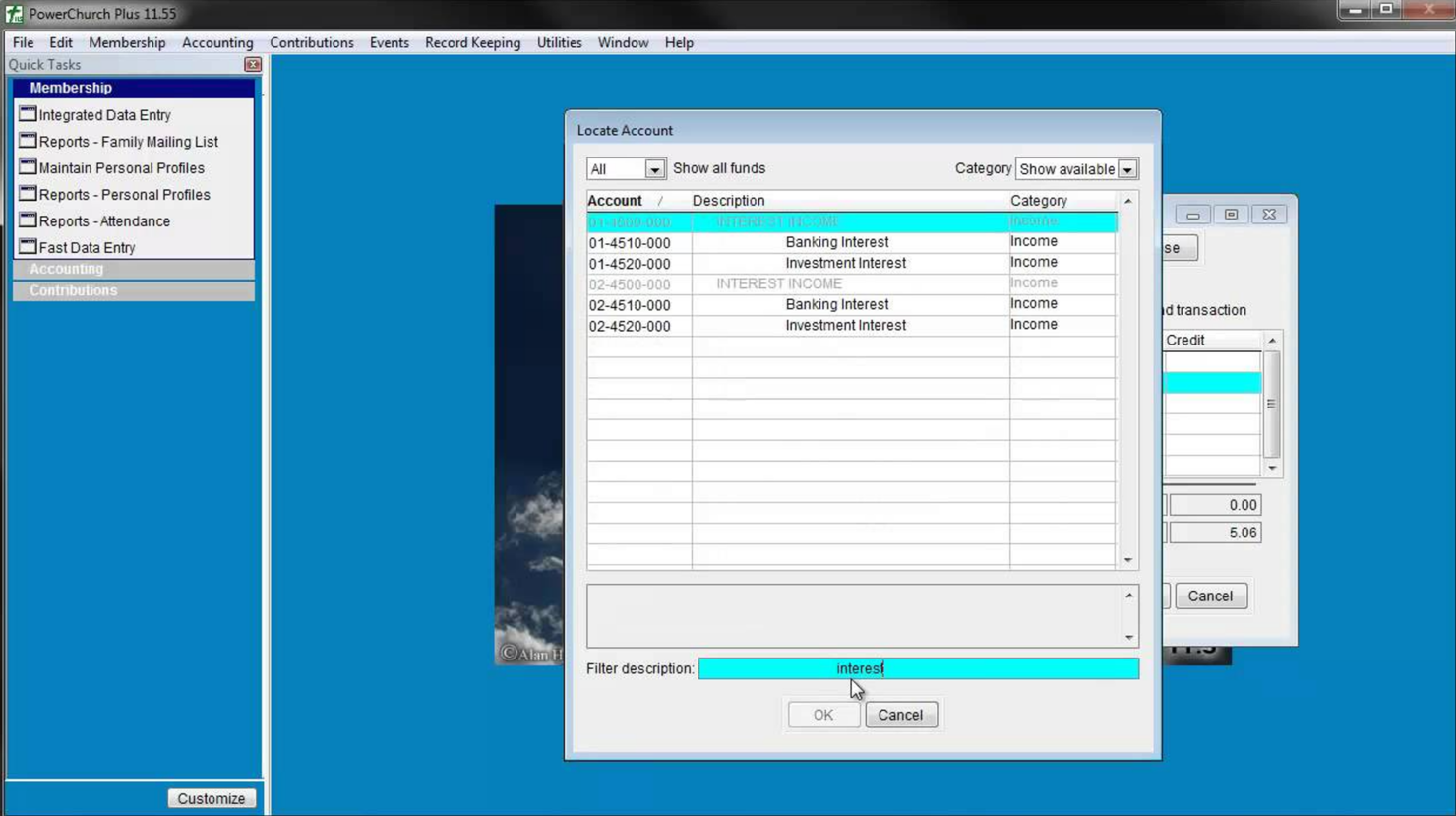1456x816 pixels.
Task: Close the Quick Tasks panel with its X icon
Action: (253, 65)
